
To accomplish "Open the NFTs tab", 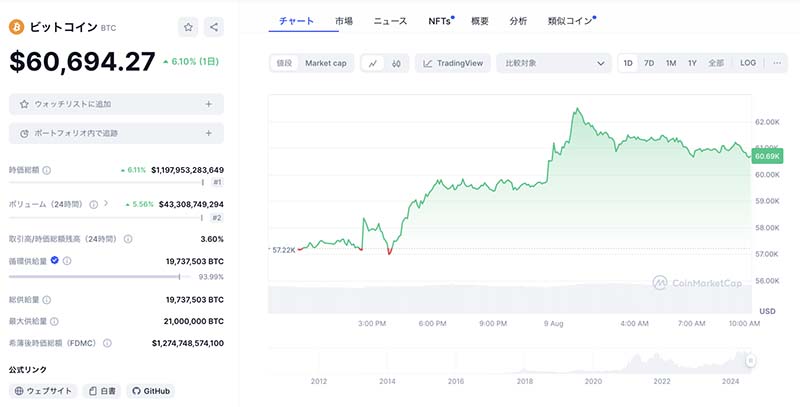I will (x=440, y=21).
